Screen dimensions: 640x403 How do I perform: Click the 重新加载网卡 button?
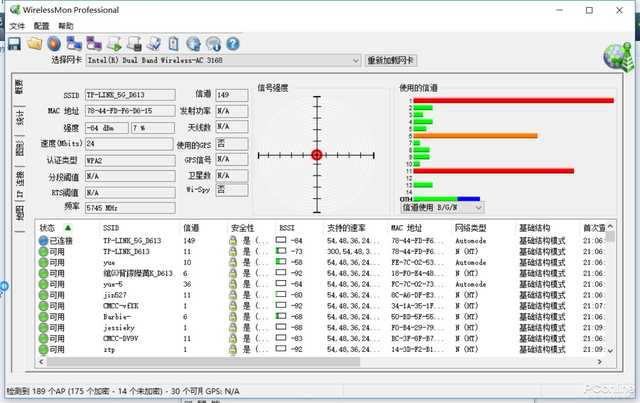[391, 60]
